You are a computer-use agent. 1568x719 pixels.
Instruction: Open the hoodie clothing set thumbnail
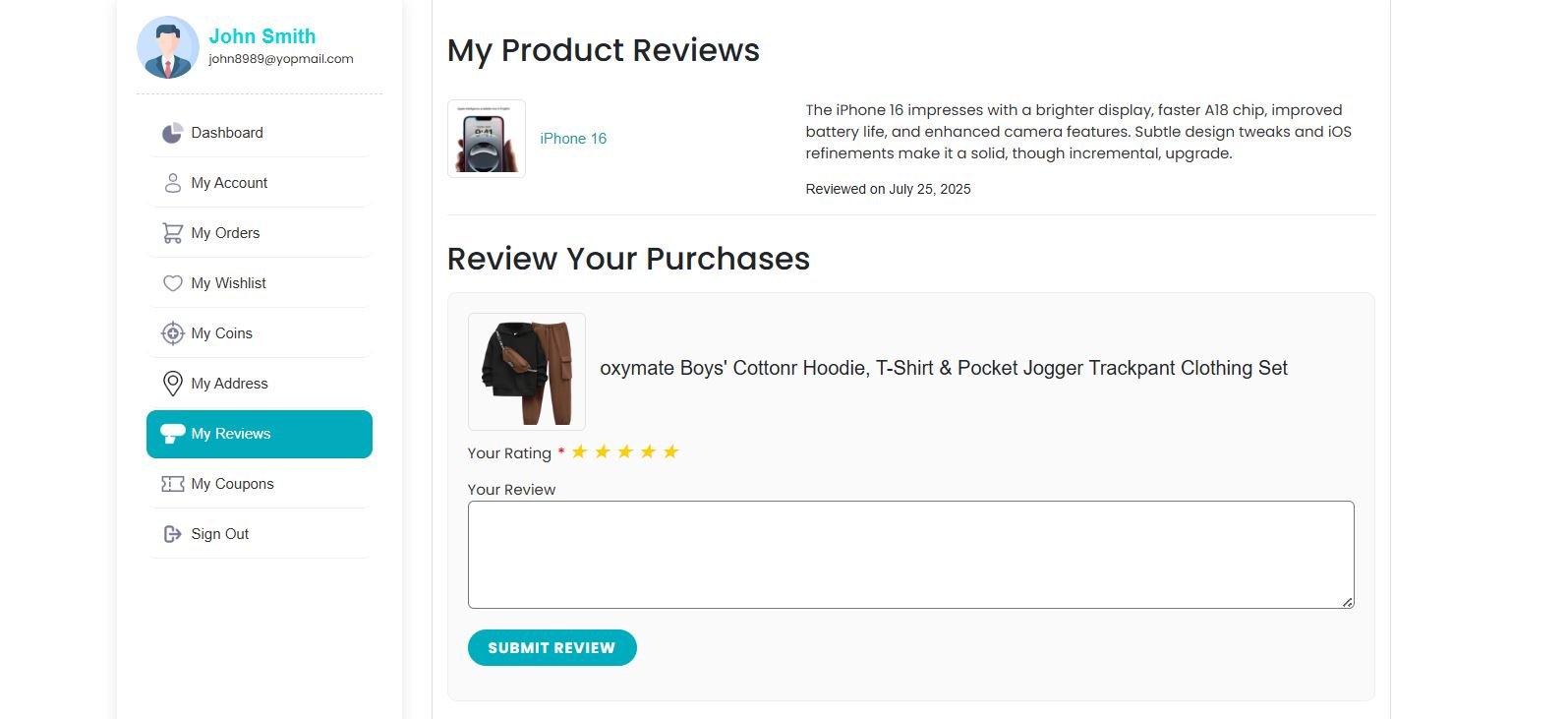click(527, 372)
